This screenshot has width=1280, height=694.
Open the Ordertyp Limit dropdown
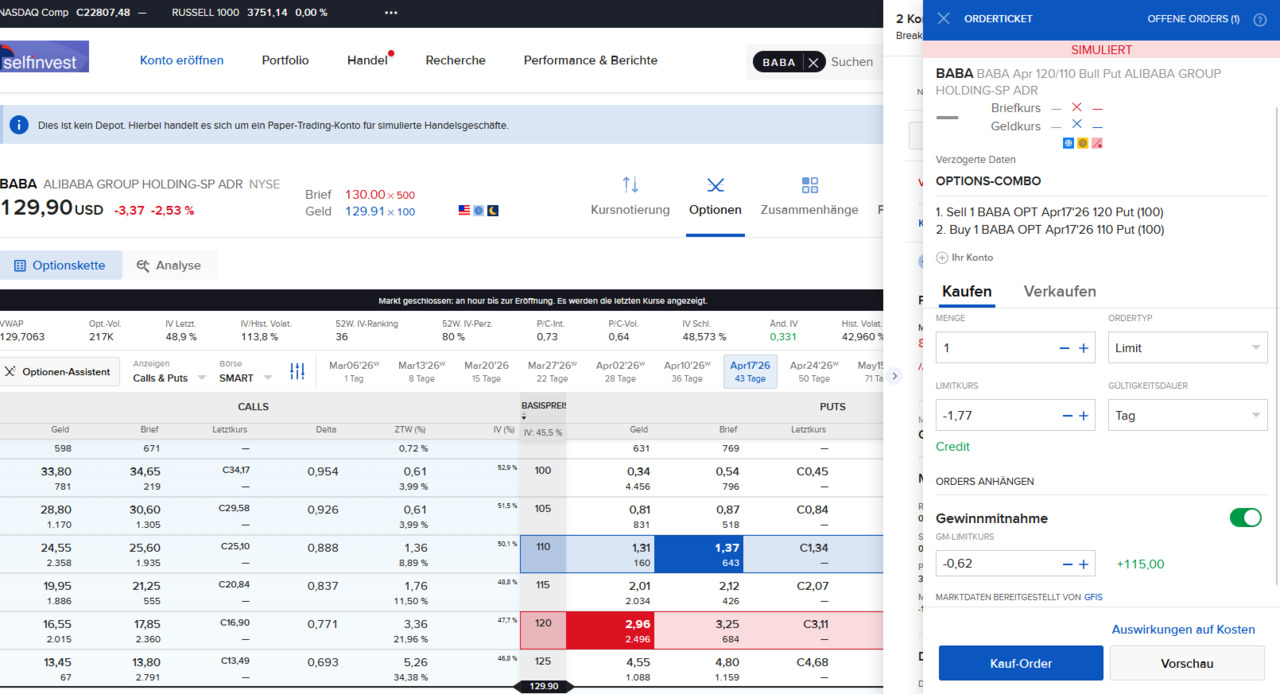pos(1187,348)
